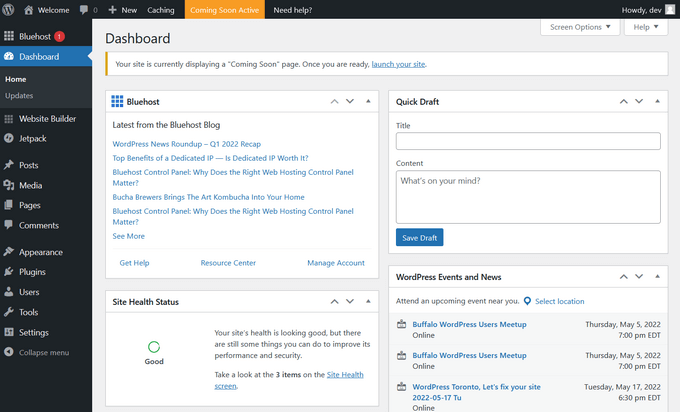Click the Tools wrench icon in the sidebar

[x=9, y=312]
